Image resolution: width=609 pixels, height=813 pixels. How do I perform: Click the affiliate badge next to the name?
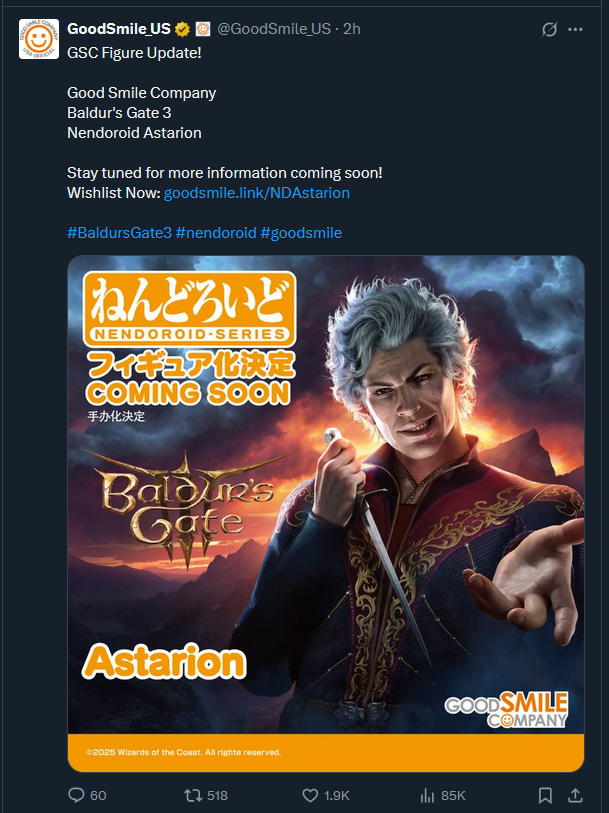click(x=203, y=30)
